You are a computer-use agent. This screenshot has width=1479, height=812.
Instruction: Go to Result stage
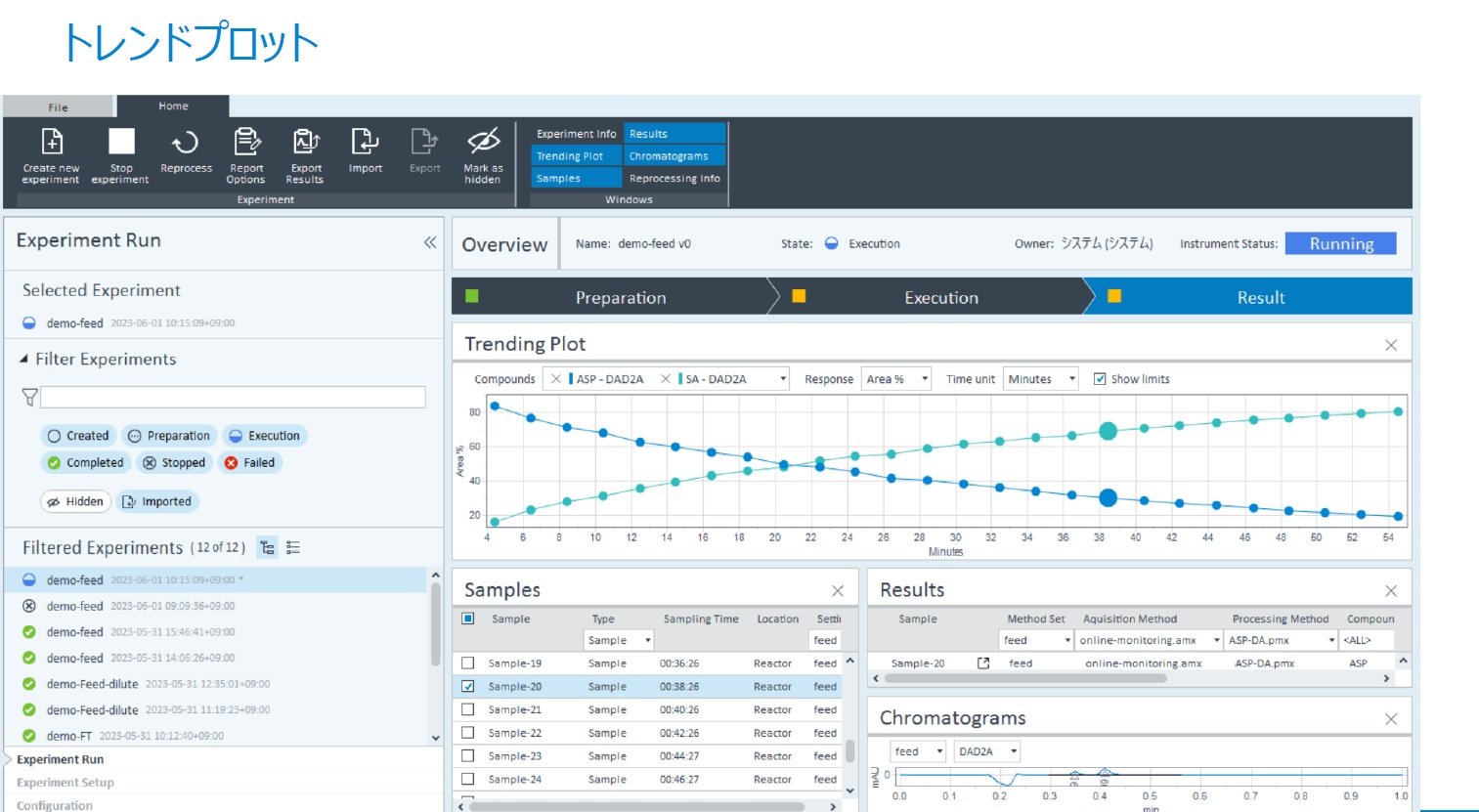pos(1251,297)
